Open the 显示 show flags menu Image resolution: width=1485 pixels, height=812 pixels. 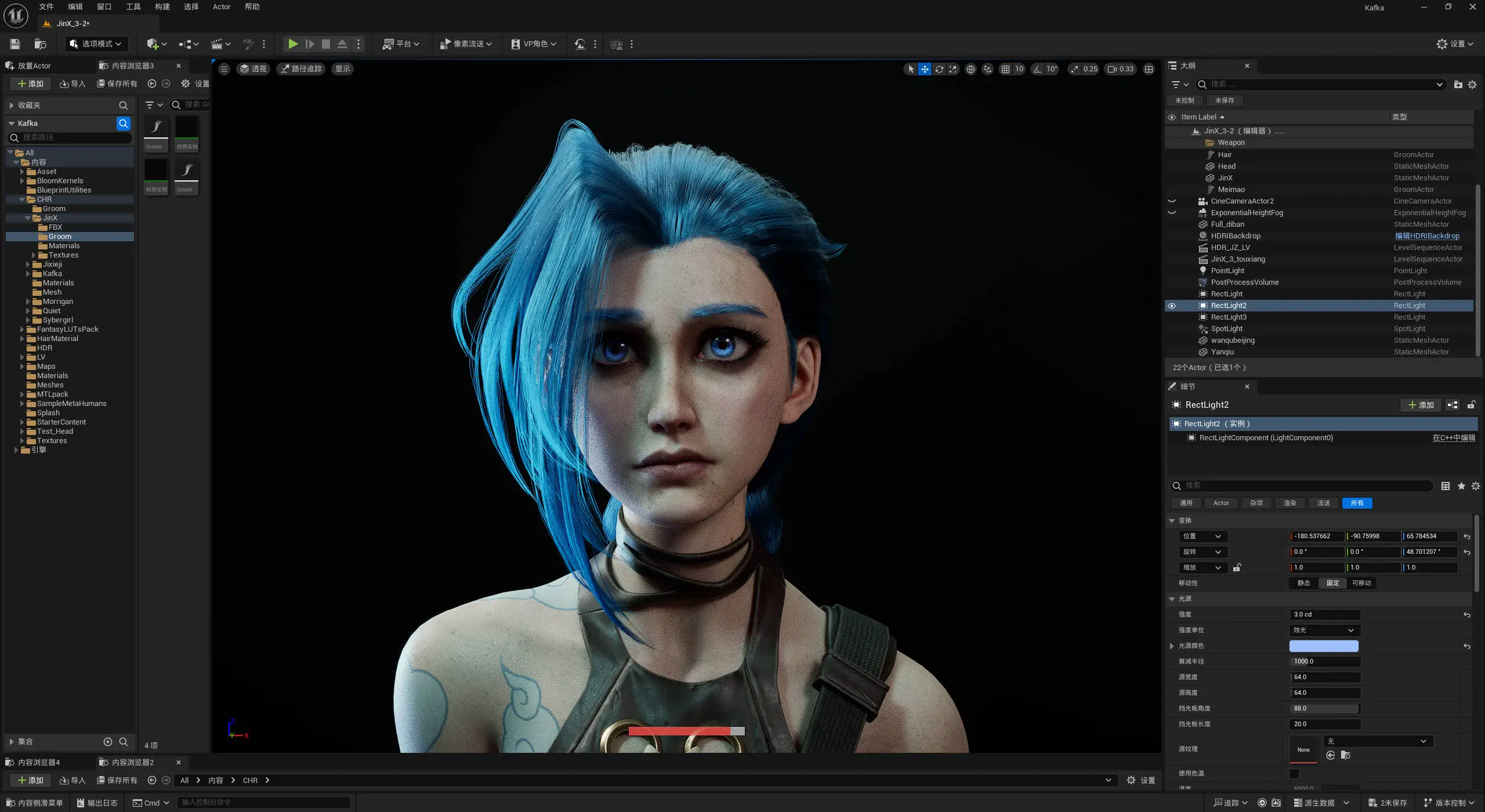coord(343,69)
